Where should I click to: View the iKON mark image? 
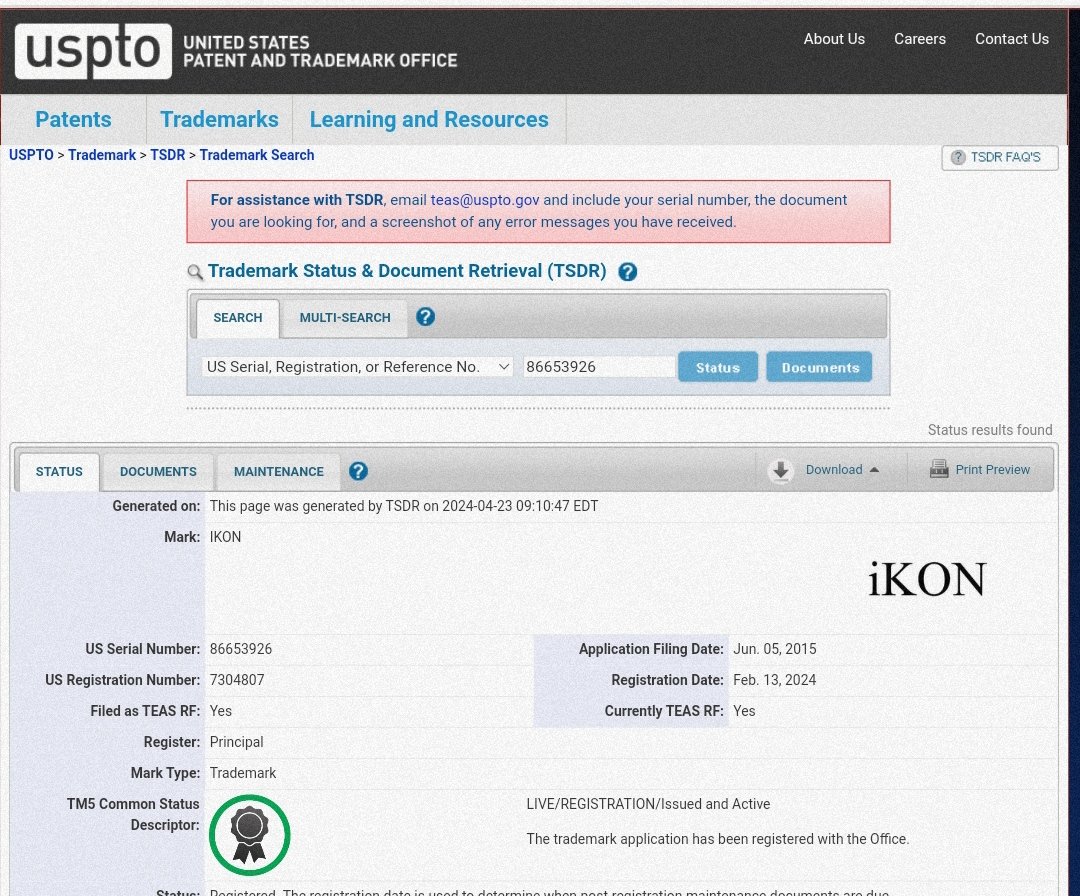[x=926, y=579]
